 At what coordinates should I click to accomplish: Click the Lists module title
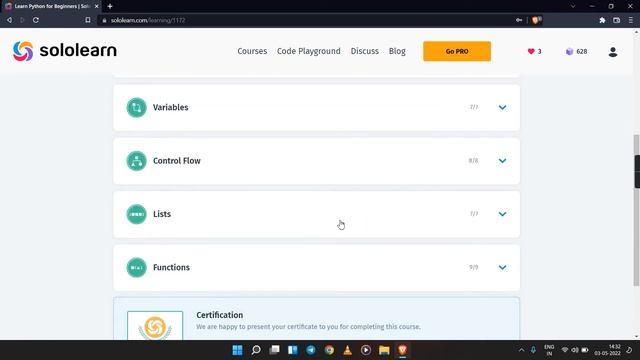(162, 214)
